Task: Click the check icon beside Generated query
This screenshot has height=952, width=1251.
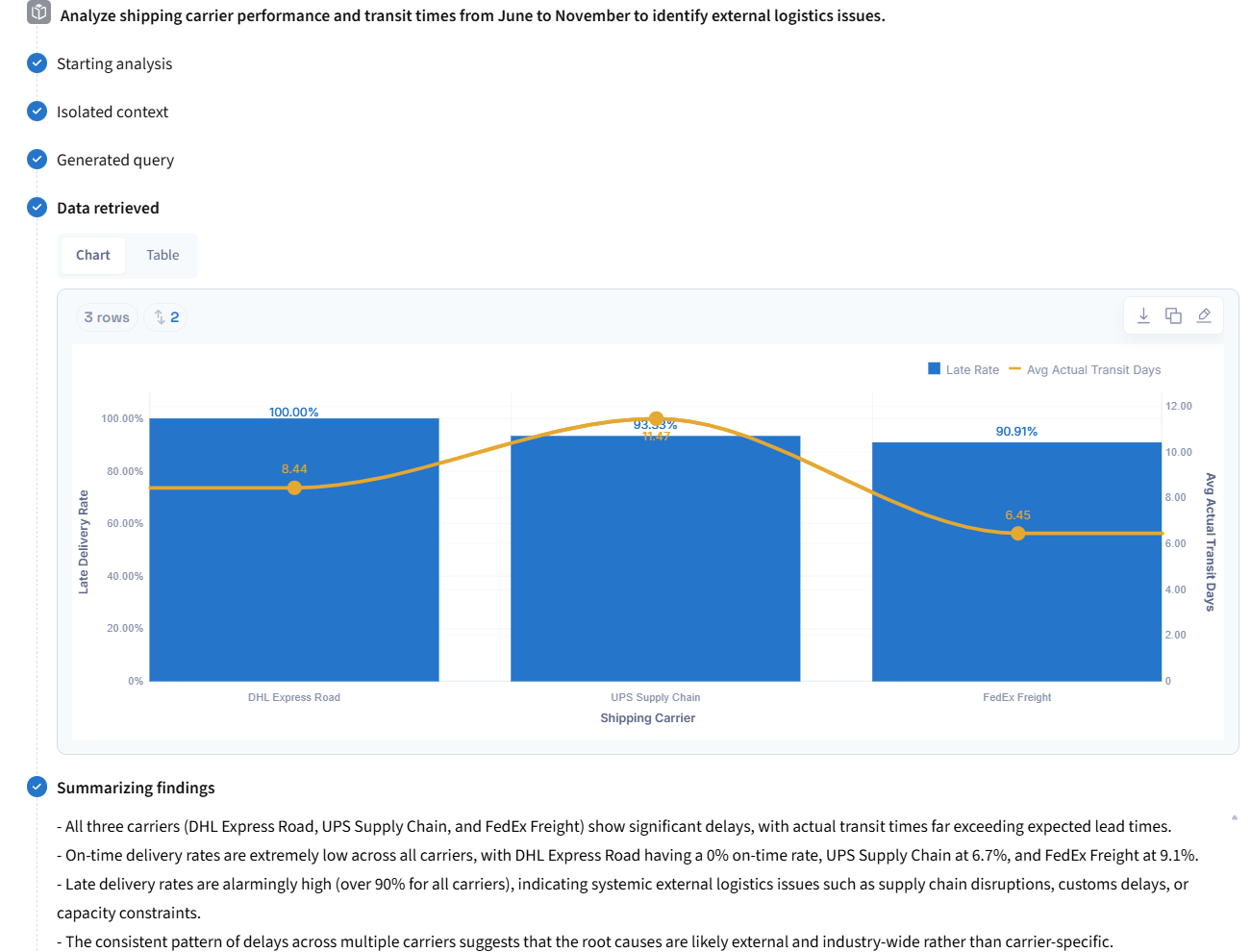Action: [x=38, y=160]
